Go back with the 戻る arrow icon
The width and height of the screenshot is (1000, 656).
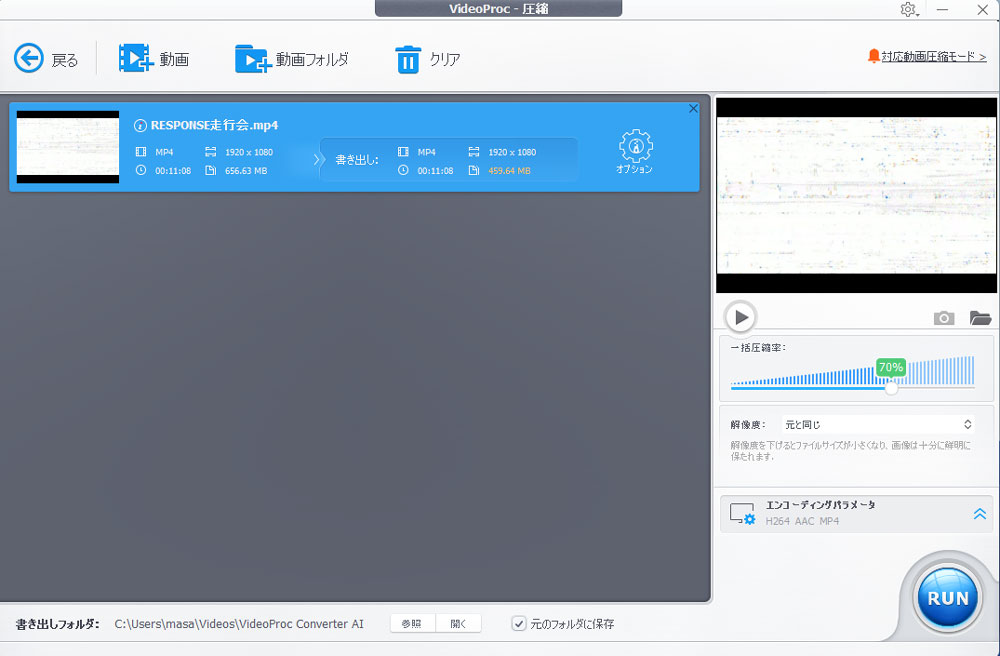point(29,59)
